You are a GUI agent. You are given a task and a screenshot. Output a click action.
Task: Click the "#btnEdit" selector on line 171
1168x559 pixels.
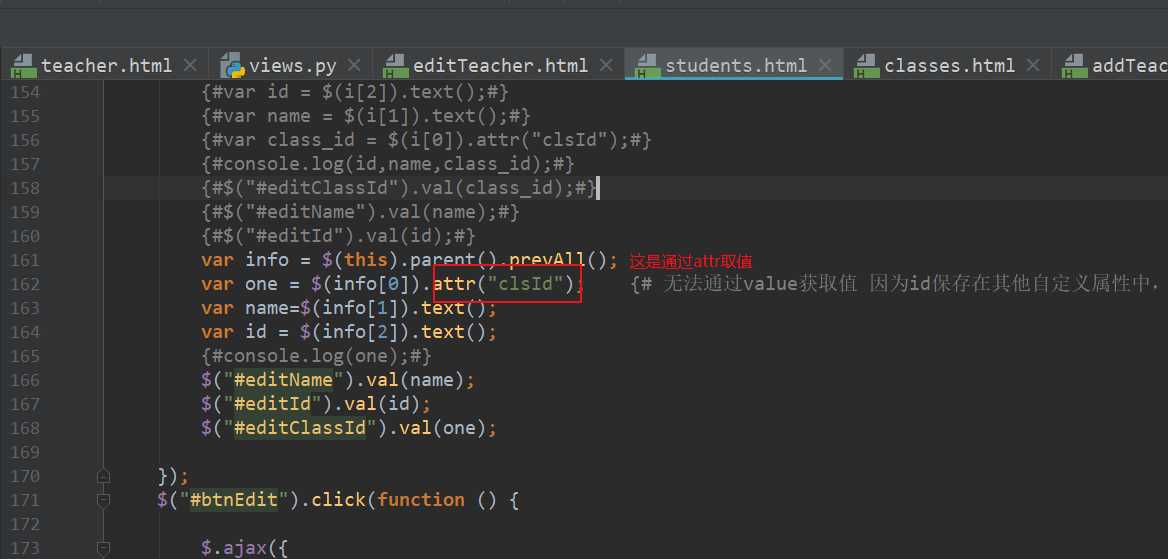(234, 499)
